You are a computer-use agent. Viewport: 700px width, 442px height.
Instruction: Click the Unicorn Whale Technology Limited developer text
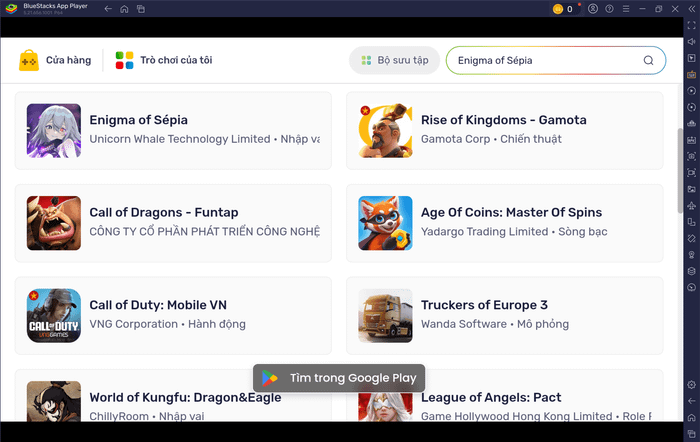point(180,139)
